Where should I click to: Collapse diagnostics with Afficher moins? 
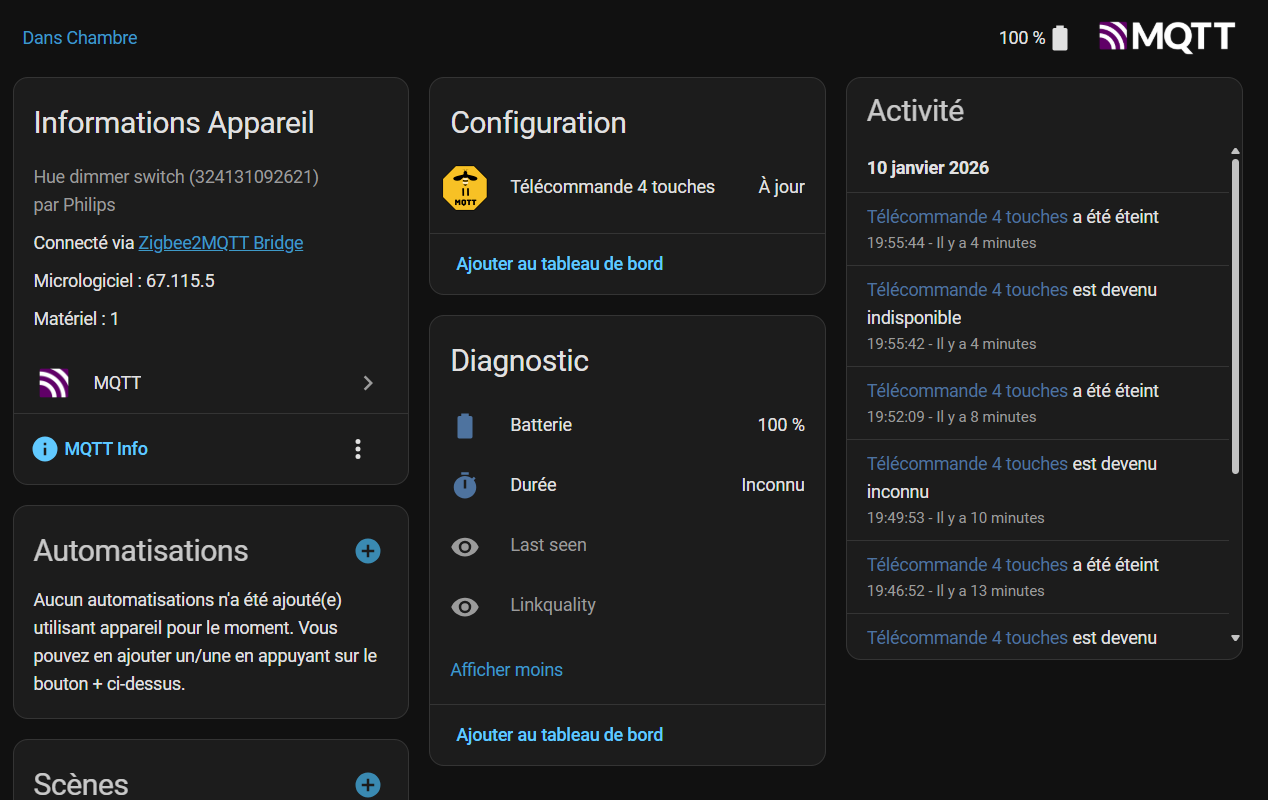(x=507, y=670)
